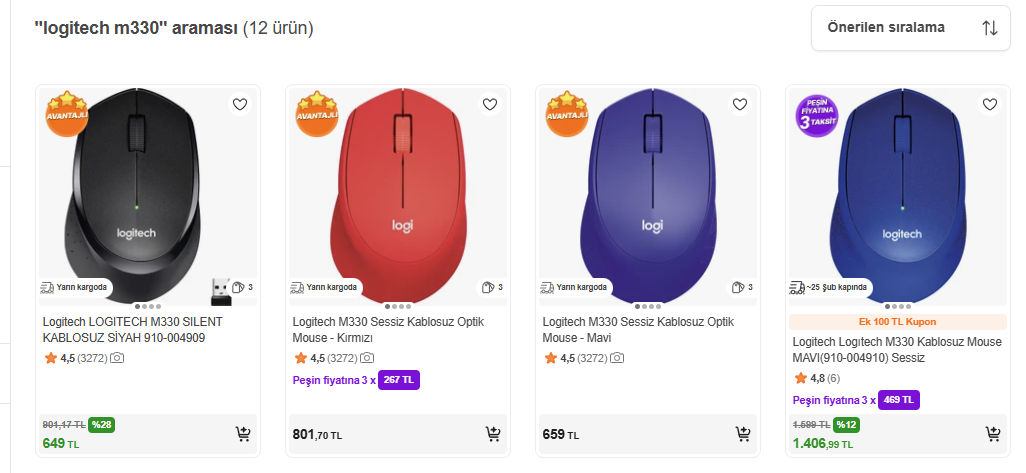Add the 1.406,99 TL blue mouse to cart
1026x473 pixels.
coord(993,433)
